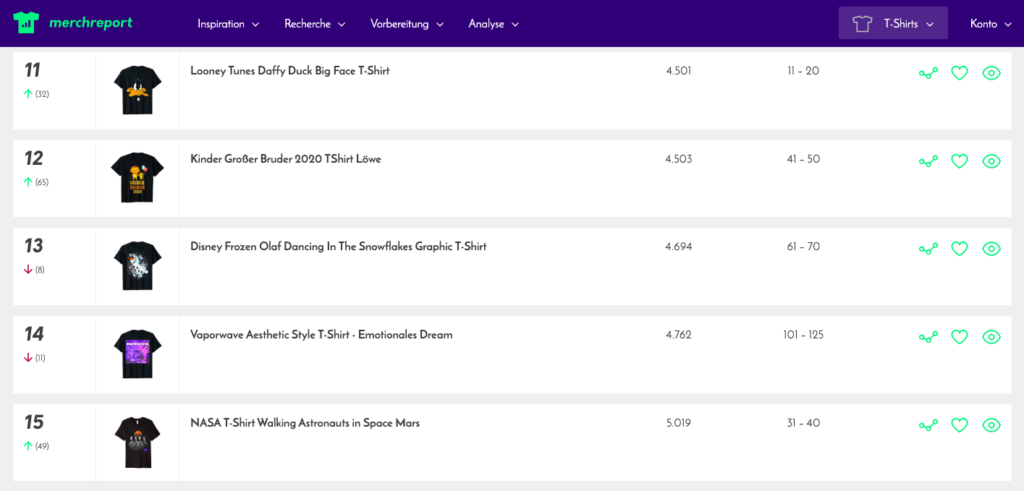
Task: Click the merchreport logo
Action: [72, 24]
